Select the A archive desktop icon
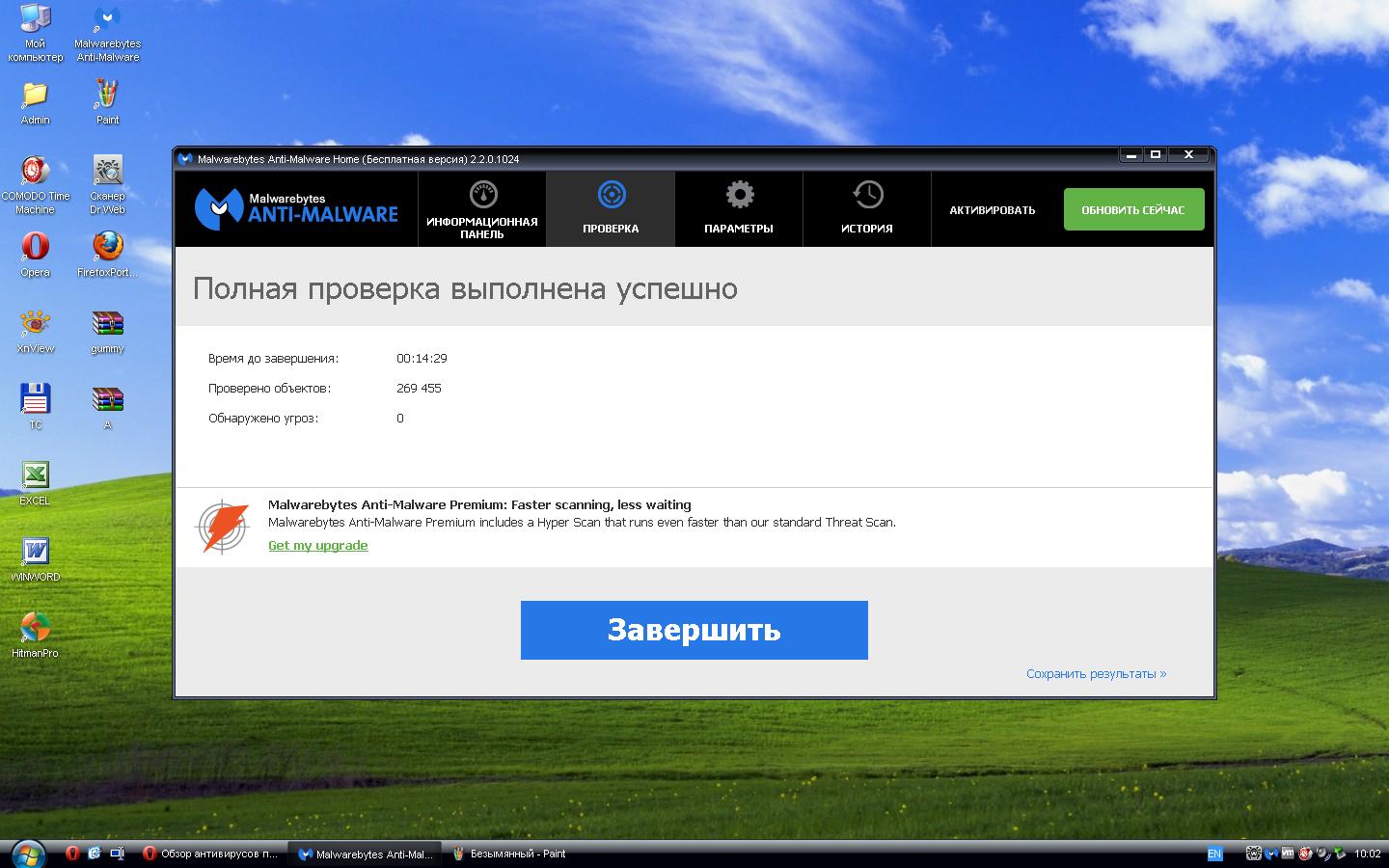This screenshot has height=868, width=1389. pos(107,407)
